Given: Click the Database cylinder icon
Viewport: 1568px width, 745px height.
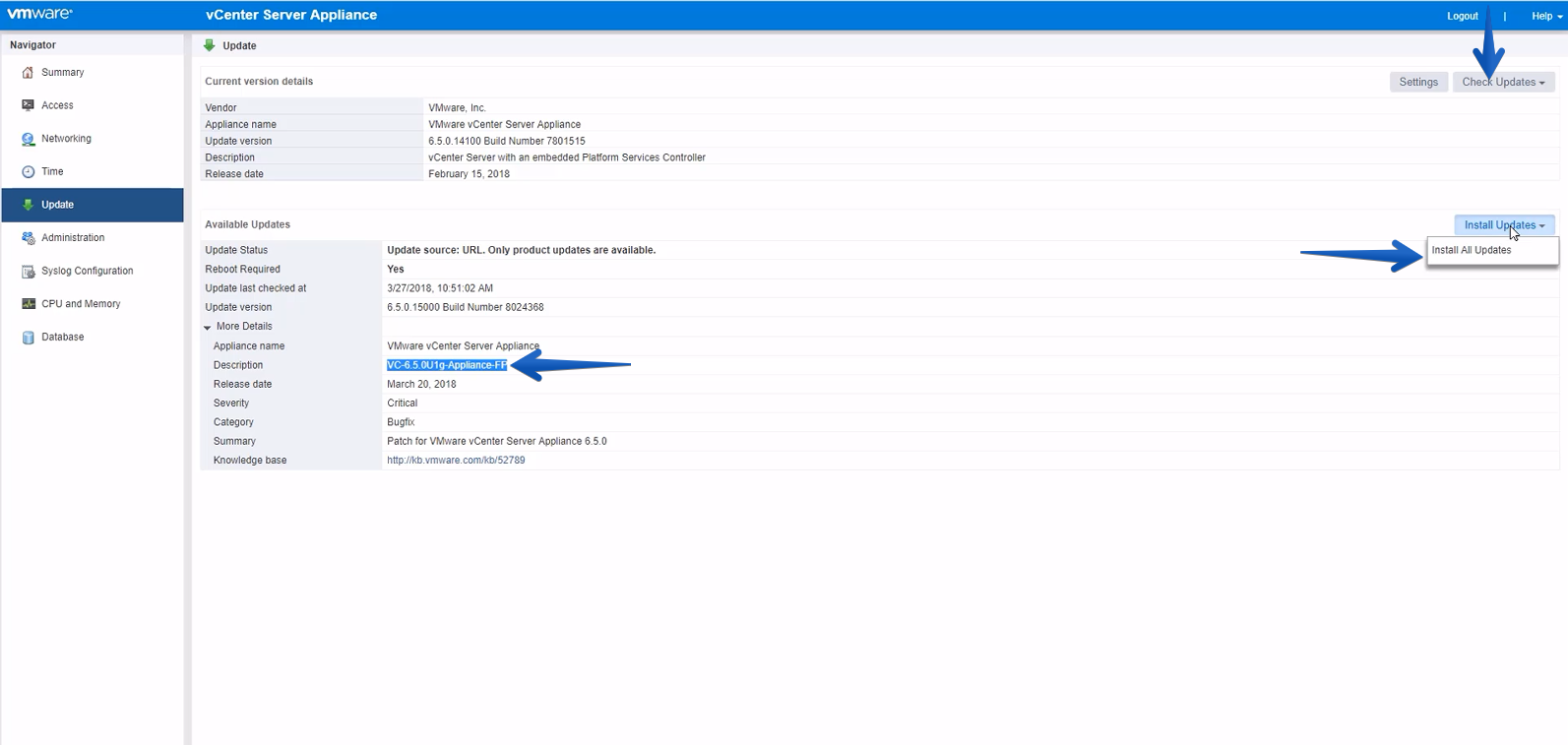Looking at the screenshot, I should 28,338.
